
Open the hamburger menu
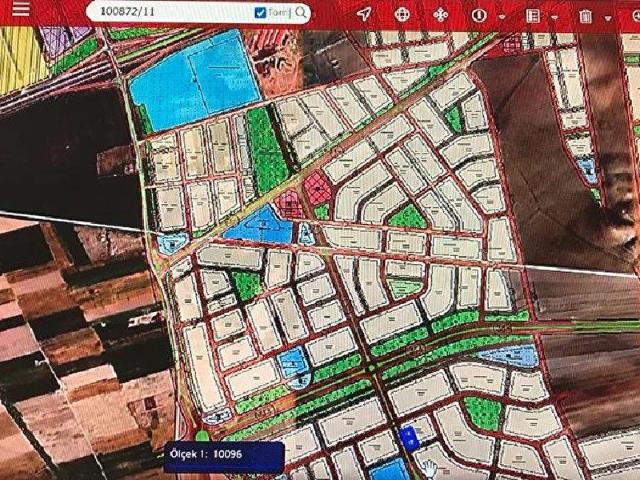click(21, 13)
